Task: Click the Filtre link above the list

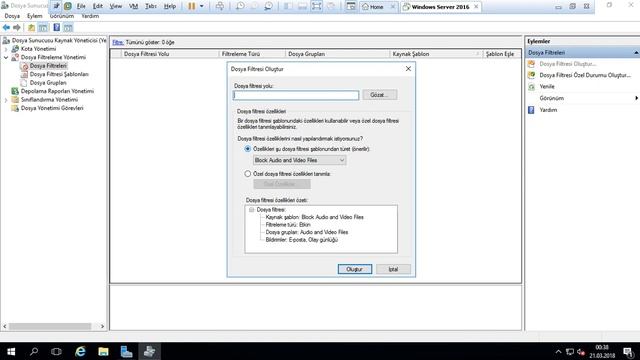Action: click(118, 42)
